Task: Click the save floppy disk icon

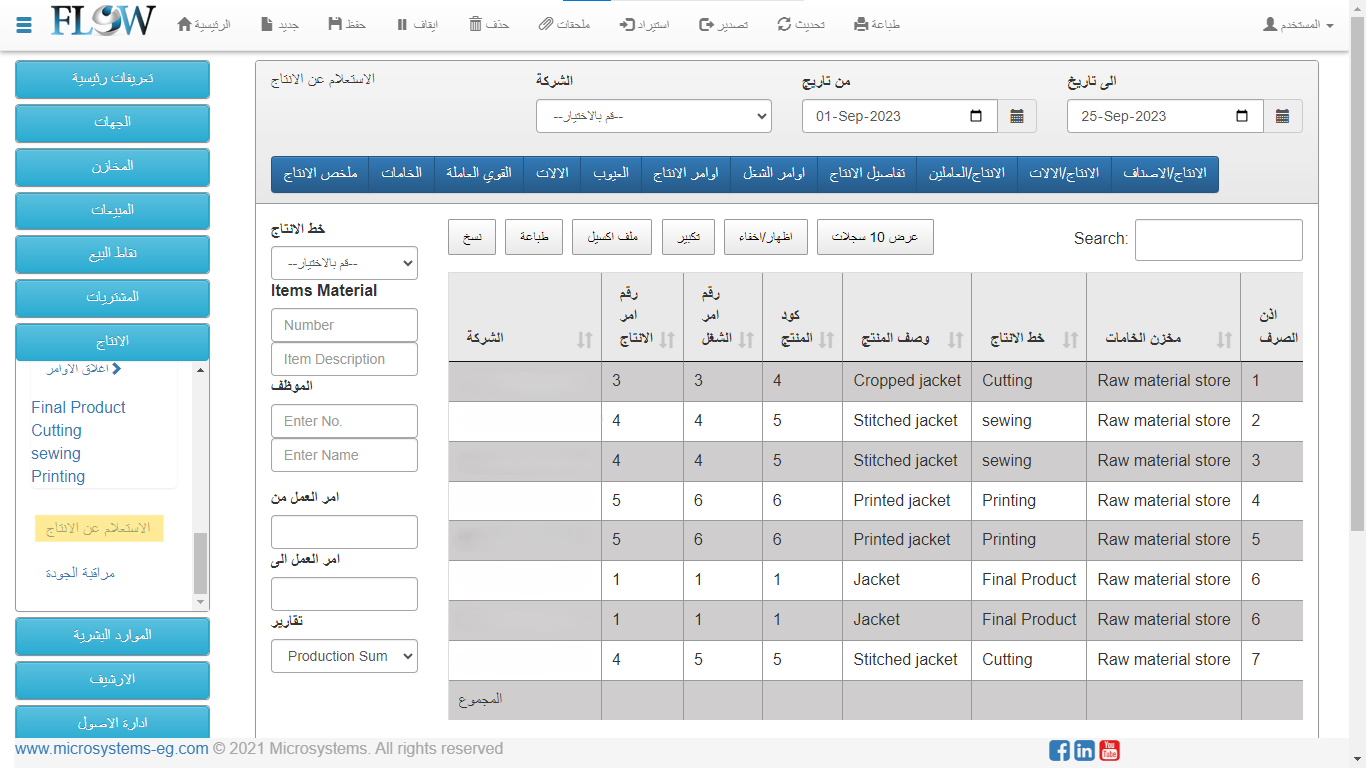Action: click(335, 24)
